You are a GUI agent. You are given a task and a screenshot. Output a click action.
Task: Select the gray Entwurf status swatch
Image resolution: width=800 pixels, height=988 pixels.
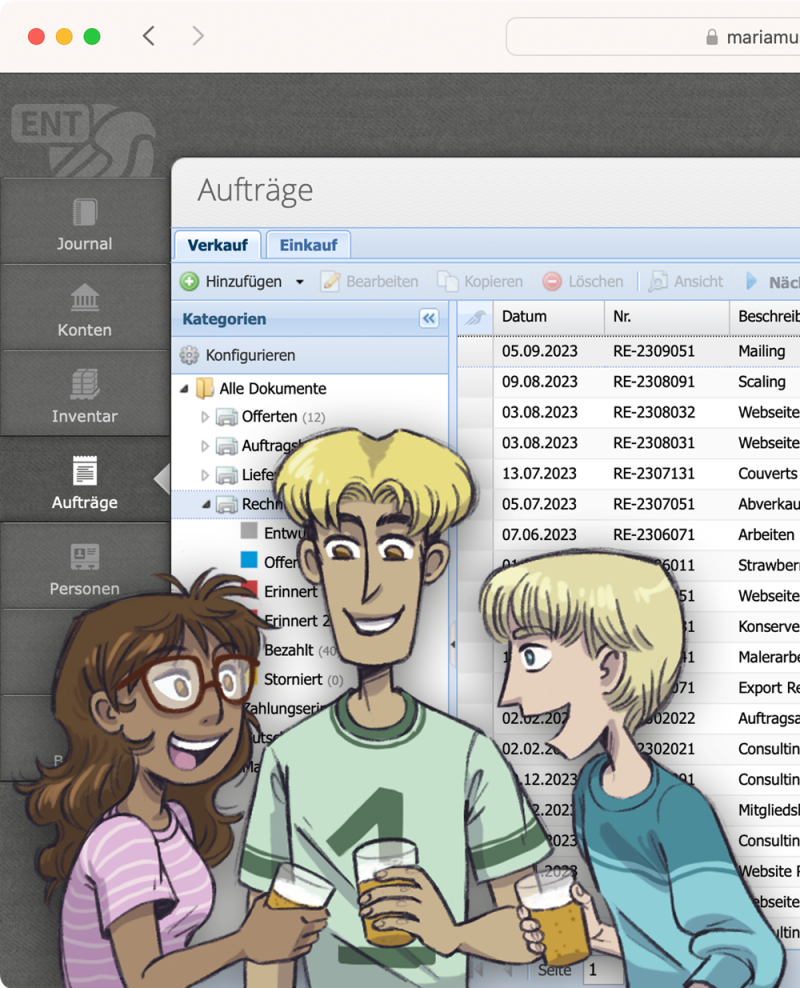point(249,532)
